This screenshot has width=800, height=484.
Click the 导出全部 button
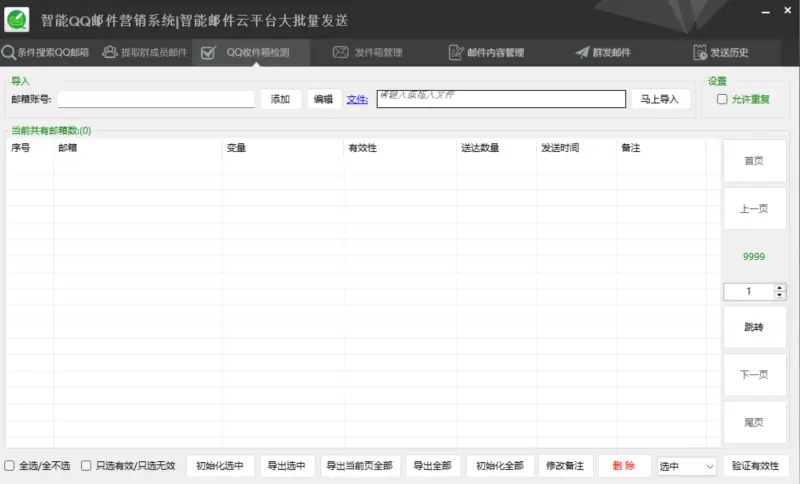(x=433, y=466)
